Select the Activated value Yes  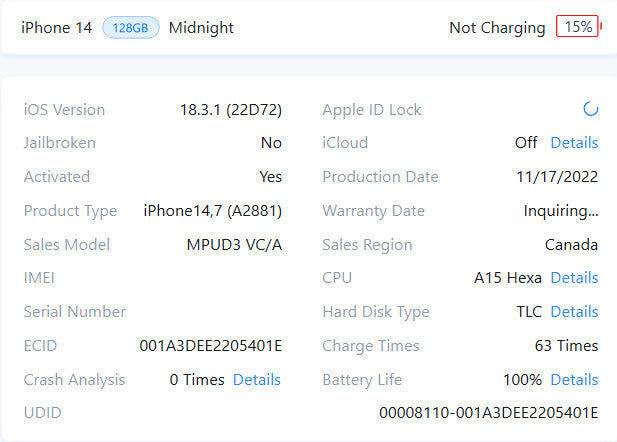[270, 177]
